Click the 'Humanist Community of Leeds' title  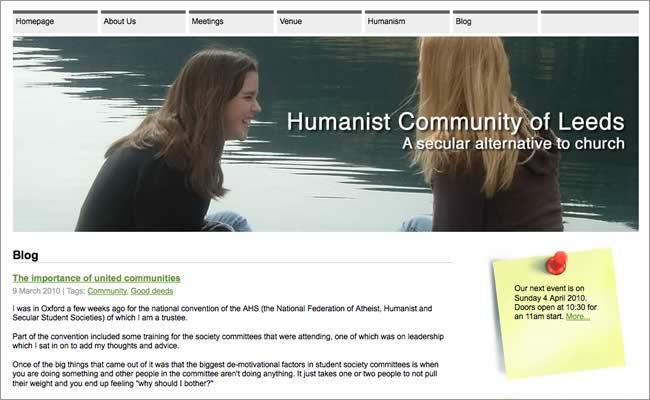tap(455, 123)
